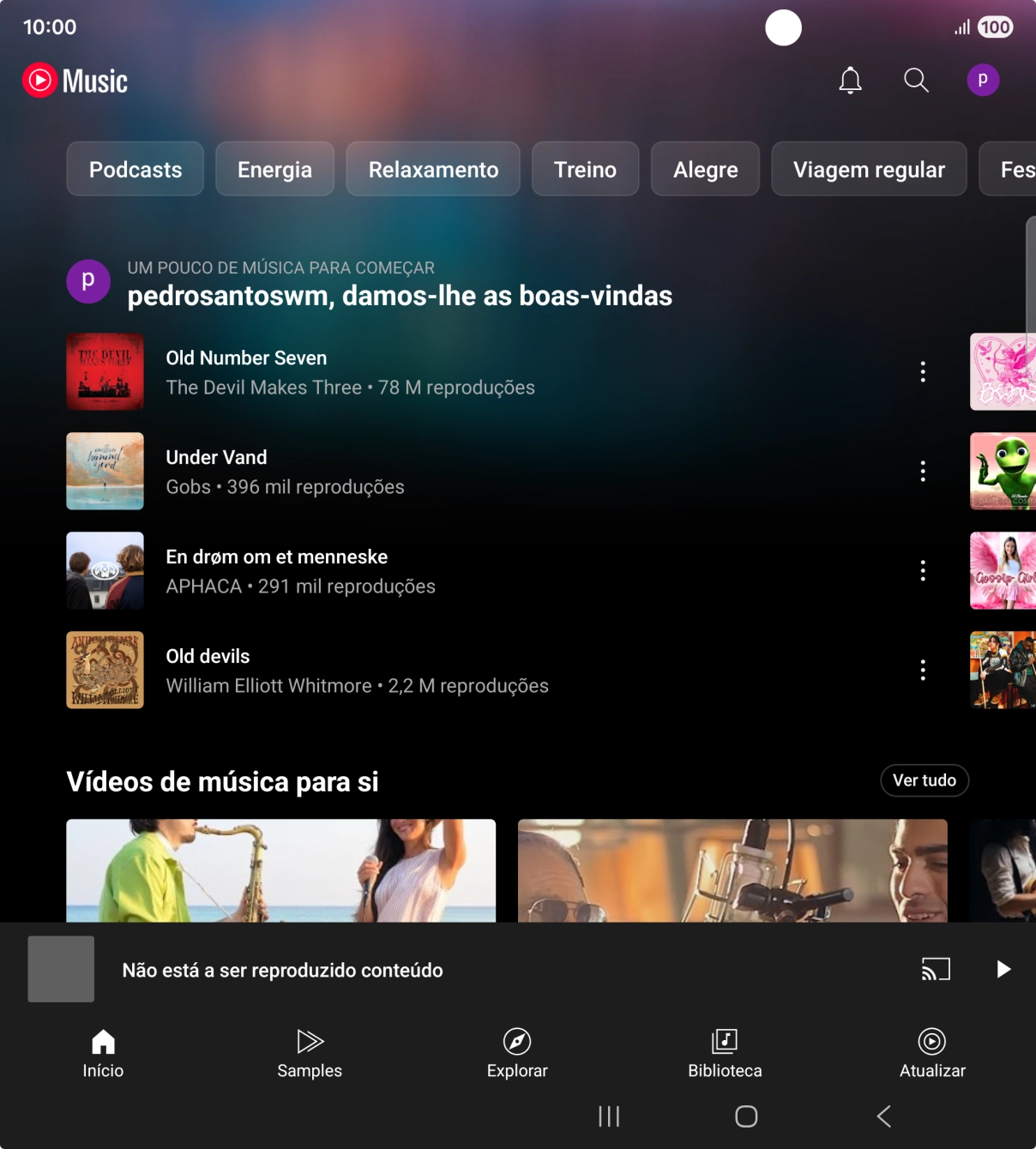Tap the cast to device icon
This screenshot has width=1036, height=1149.
[x=936, y=969]
